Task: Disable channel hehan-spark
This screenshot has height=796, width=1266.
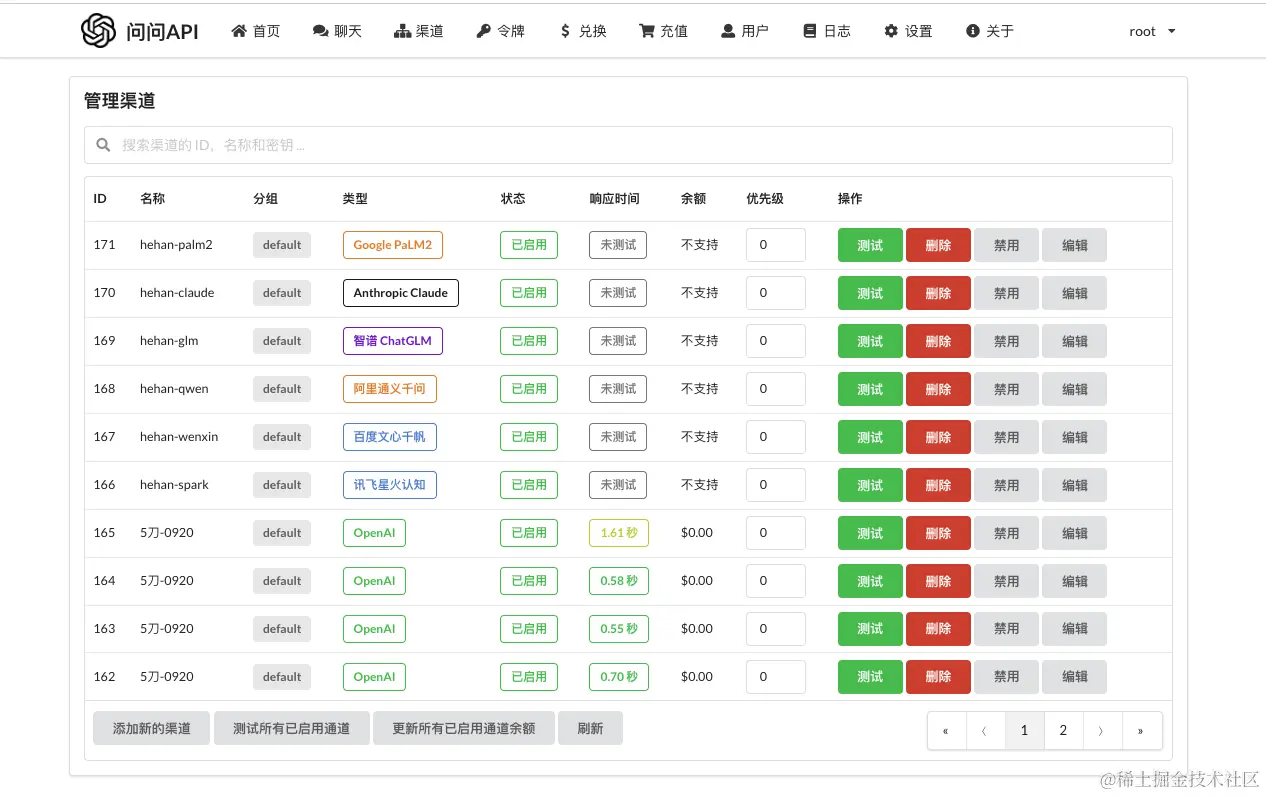Action: 1006,485
